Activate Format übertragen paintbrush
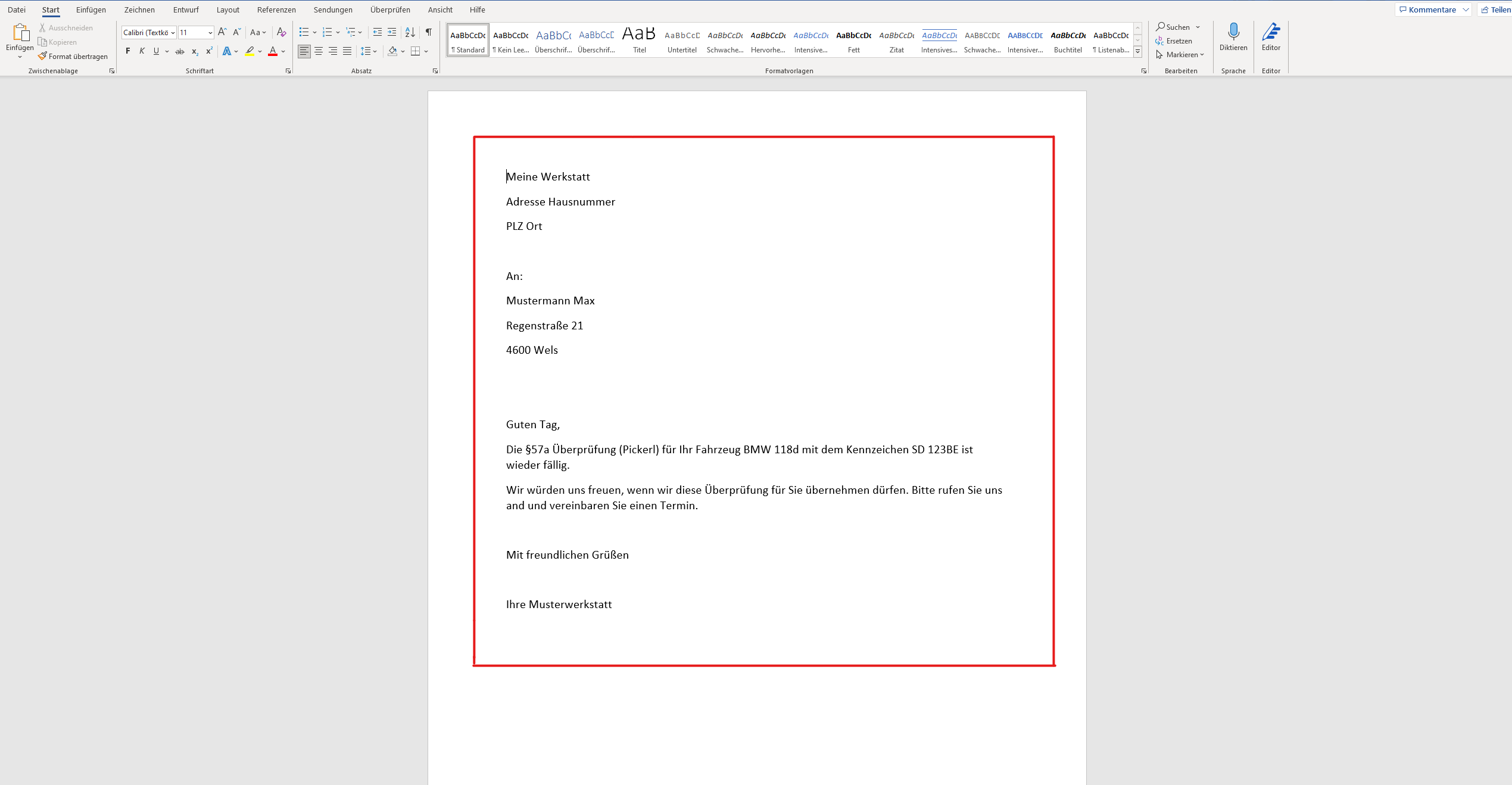 pyautogui.click(x=73, y=57)
